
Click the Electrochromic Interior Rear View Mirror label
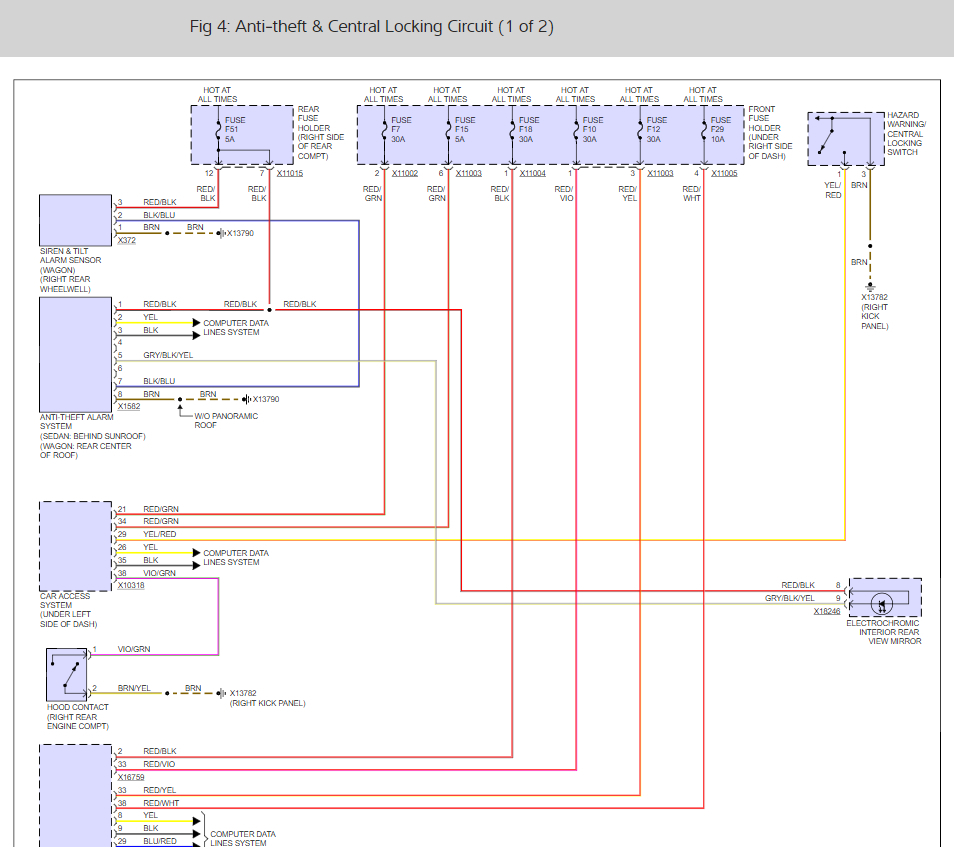tap(883, 632)
